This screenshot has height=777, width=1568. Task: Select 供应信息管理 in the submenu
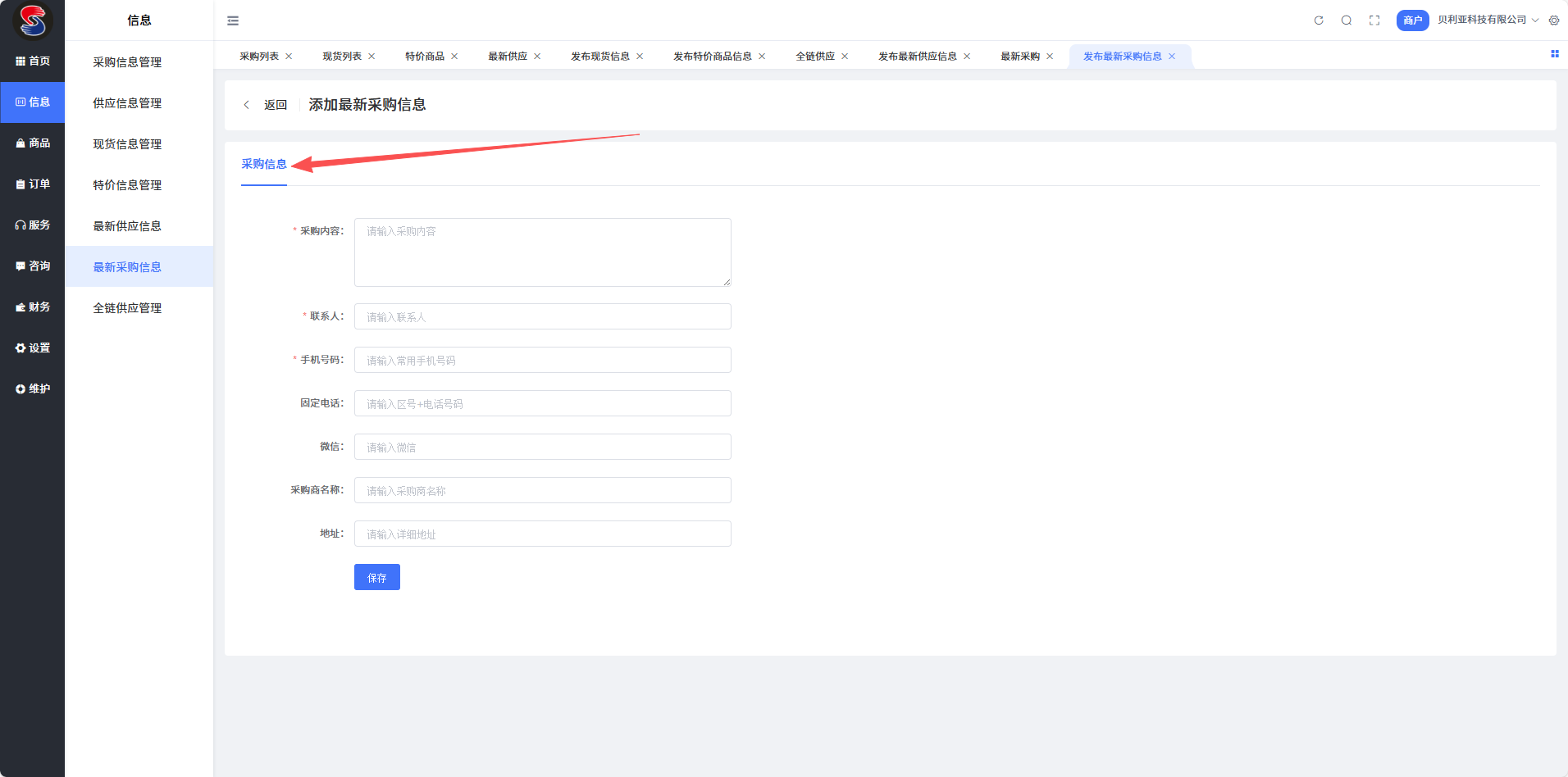click(127, 103)
